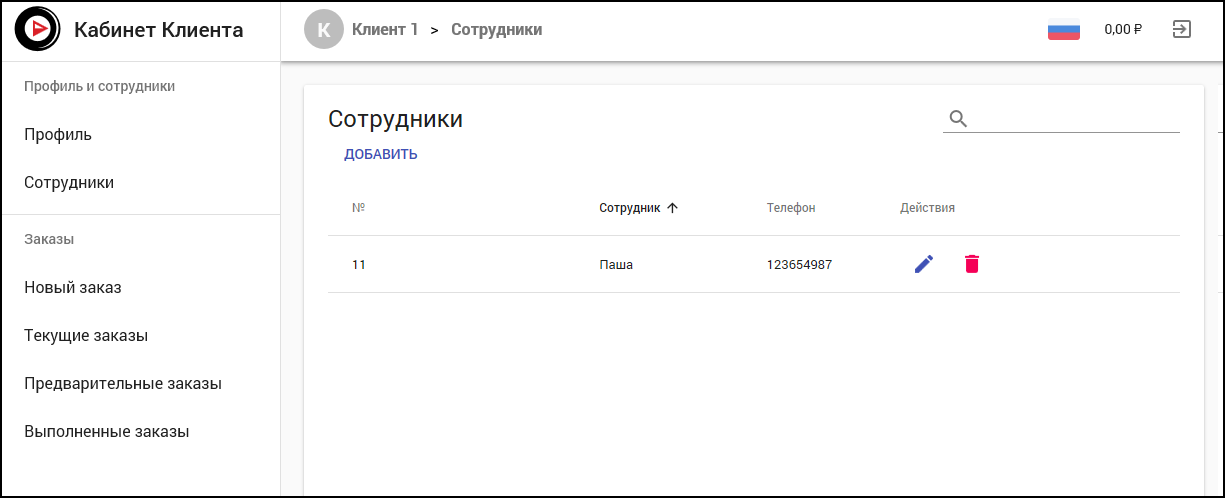Image resolution: width=1225 pixels, height=498 pixels.
Task: Click the Клиент 1 avatar circle
Action: click(323, 30)
